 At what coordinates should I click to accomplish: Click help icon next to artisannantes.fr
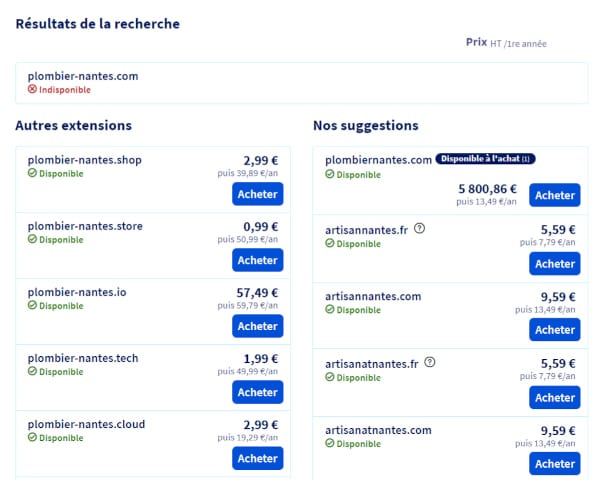click(x=419, y=229)
